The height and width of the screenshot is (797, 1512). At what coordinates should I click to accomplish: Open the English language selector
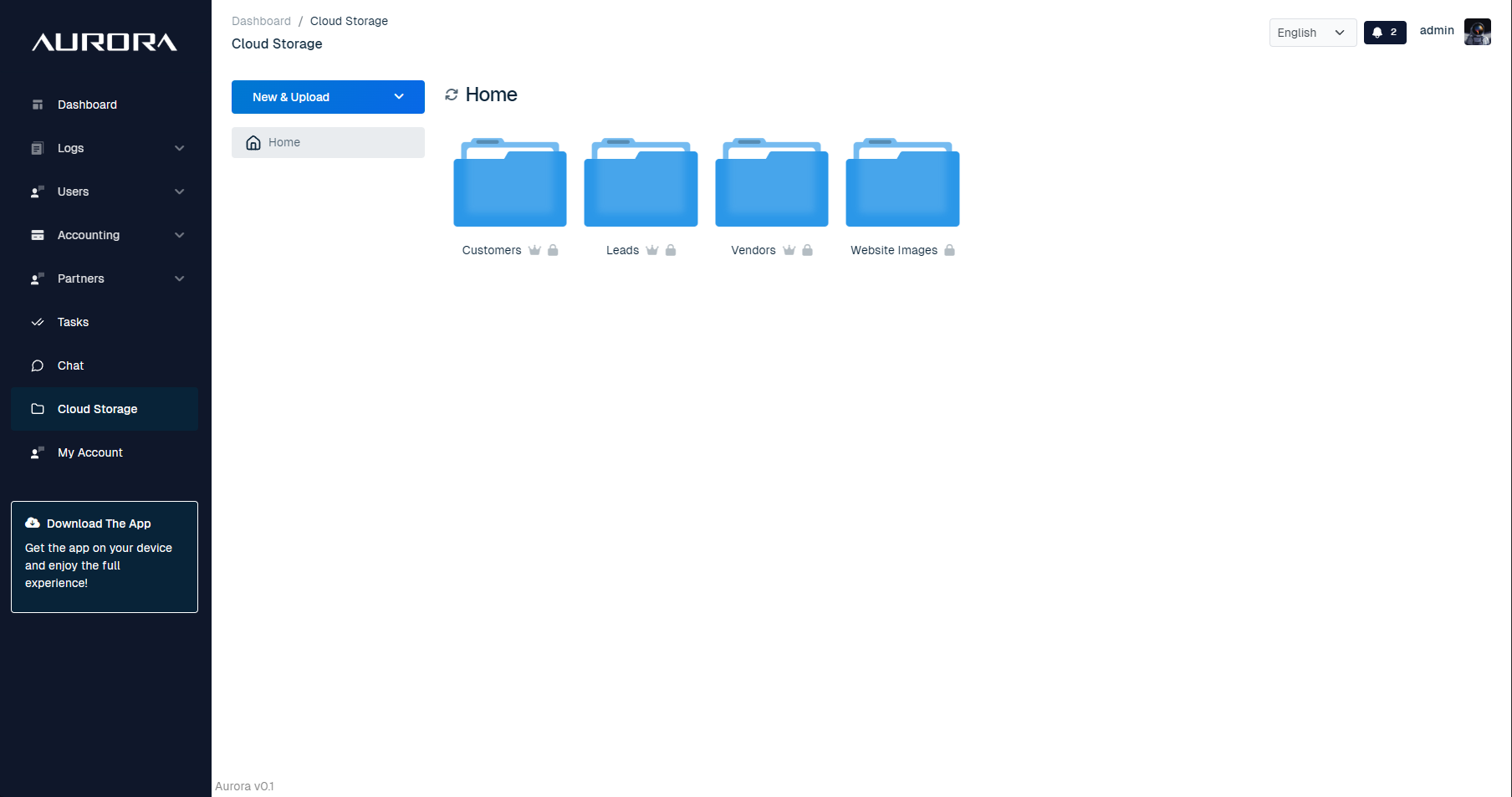[x=1311, y=33]
